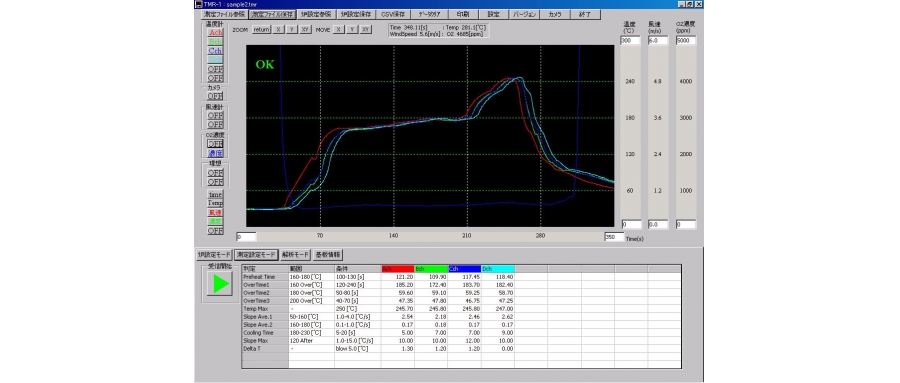Screen dimensions: 900x383
Task: Switch to the 解析モード tab
Action: pos(295,254)
